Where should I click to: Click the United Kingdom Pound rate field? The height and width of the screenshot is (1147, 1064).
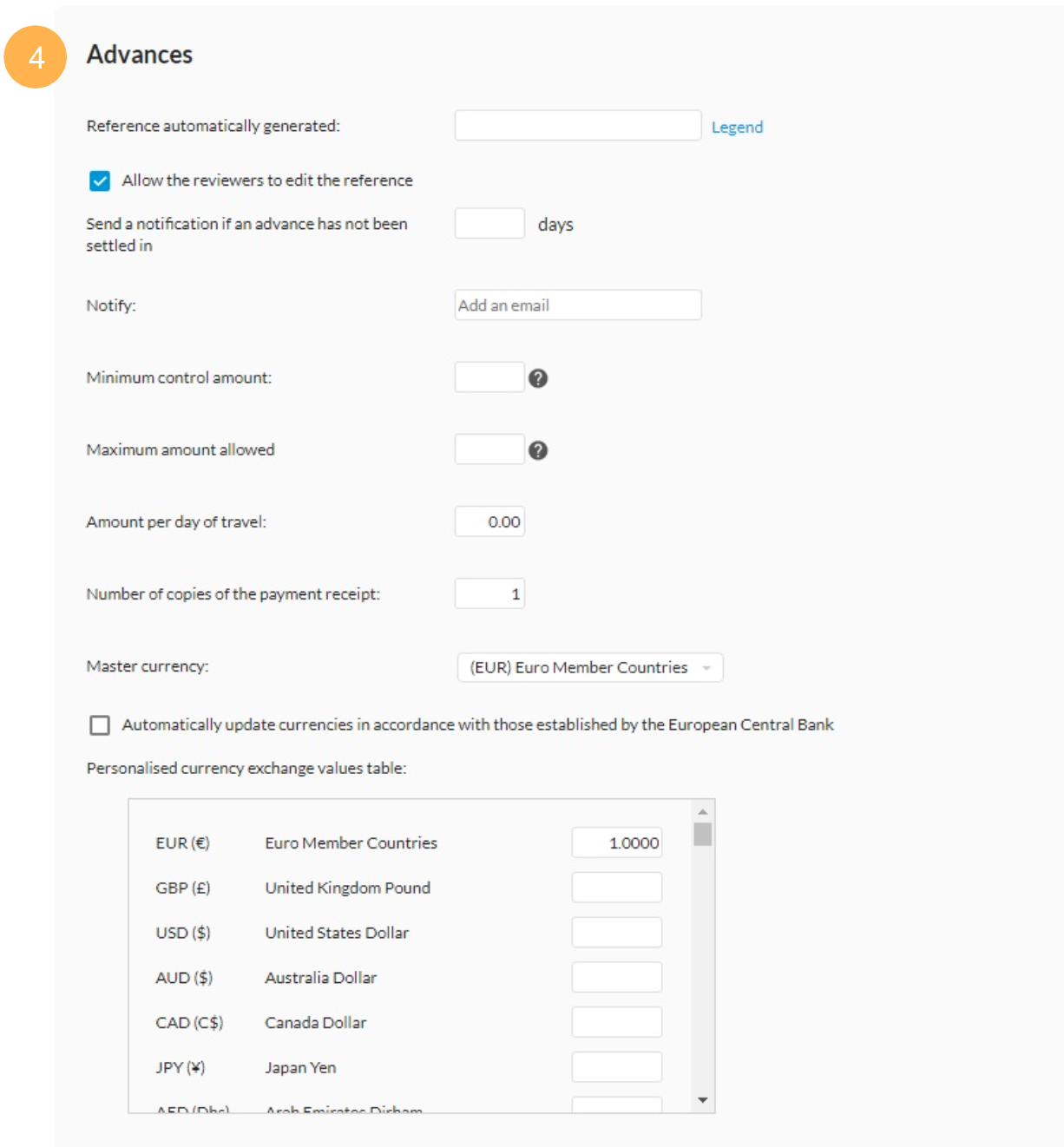(616, 888)
